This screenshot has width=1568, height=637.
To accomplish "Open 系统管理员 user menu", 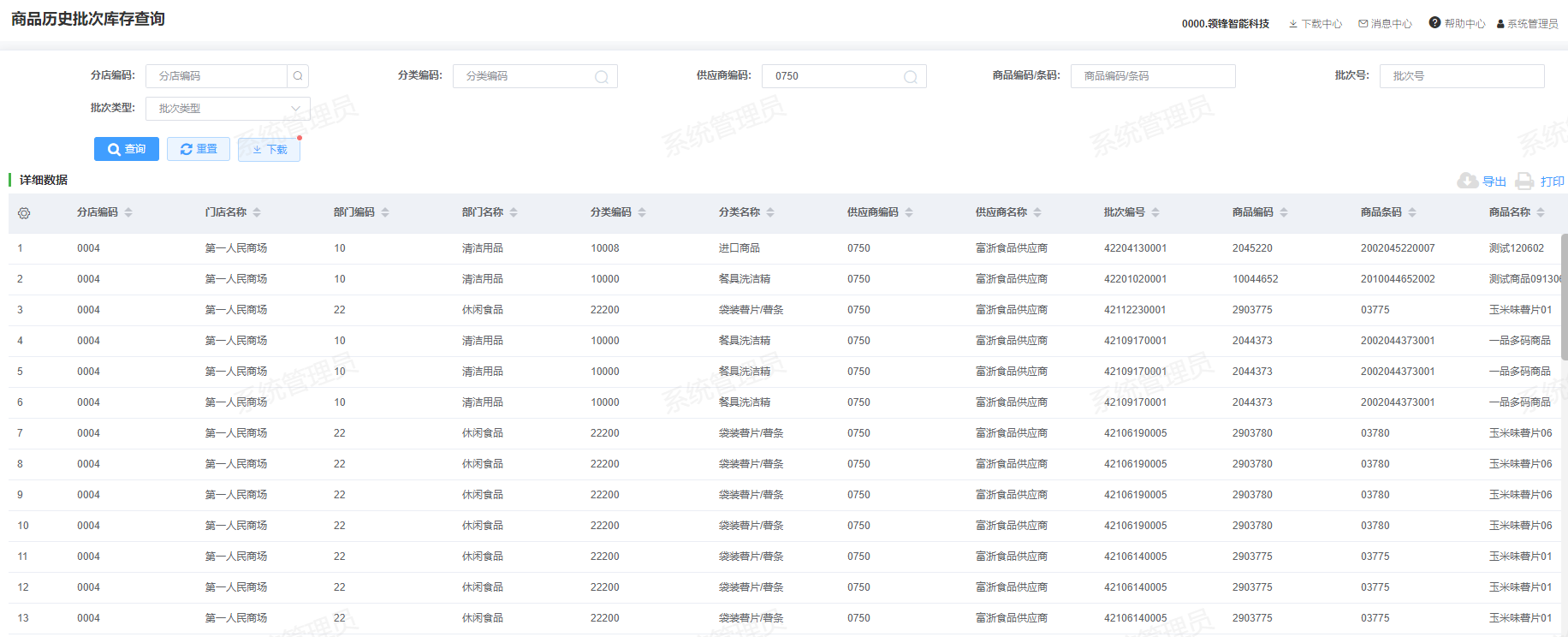I will click(x=1528, y=24).
